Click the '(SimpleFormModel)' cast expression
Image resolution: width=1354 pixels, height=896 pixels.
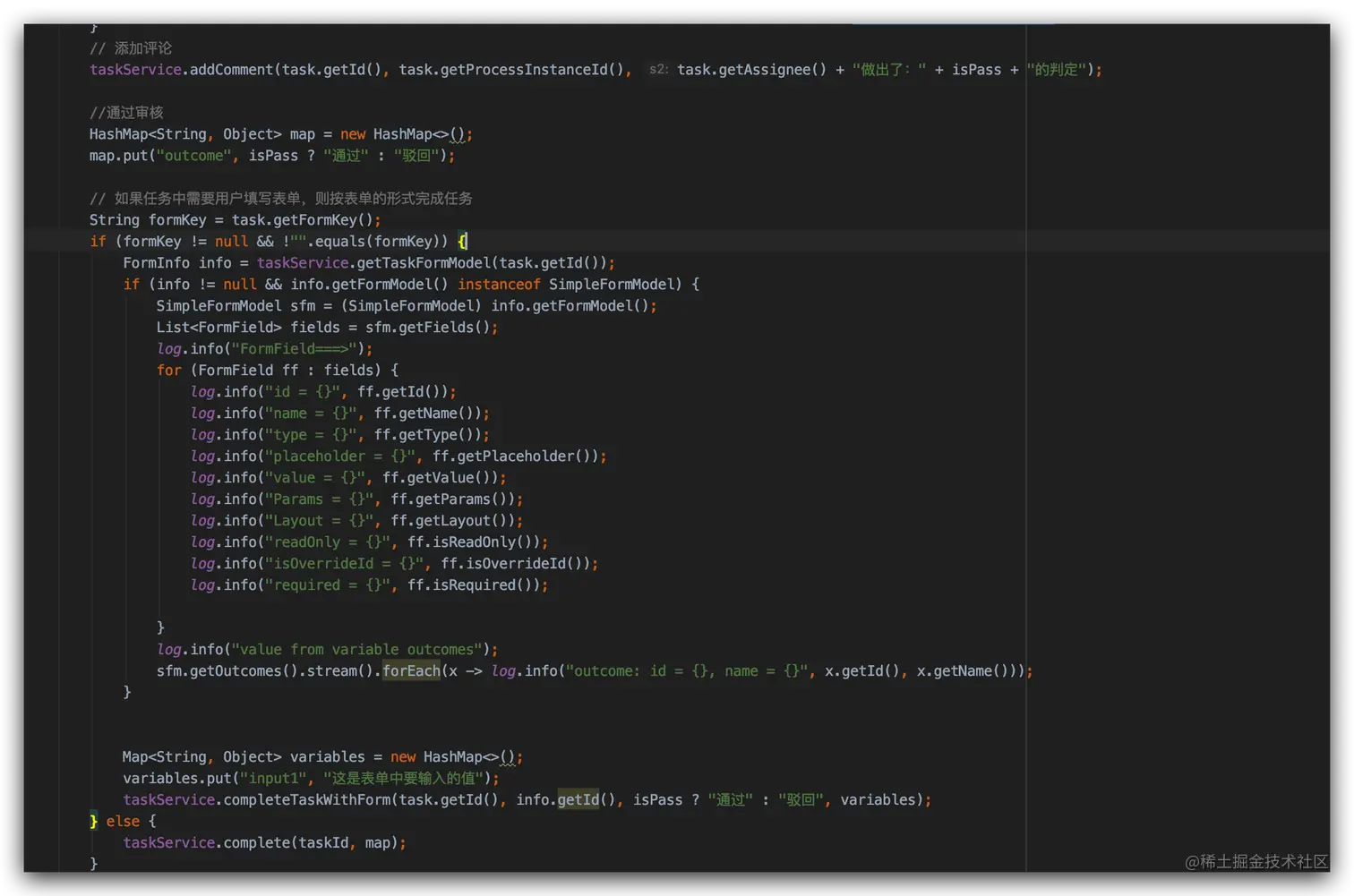[411, 306]
